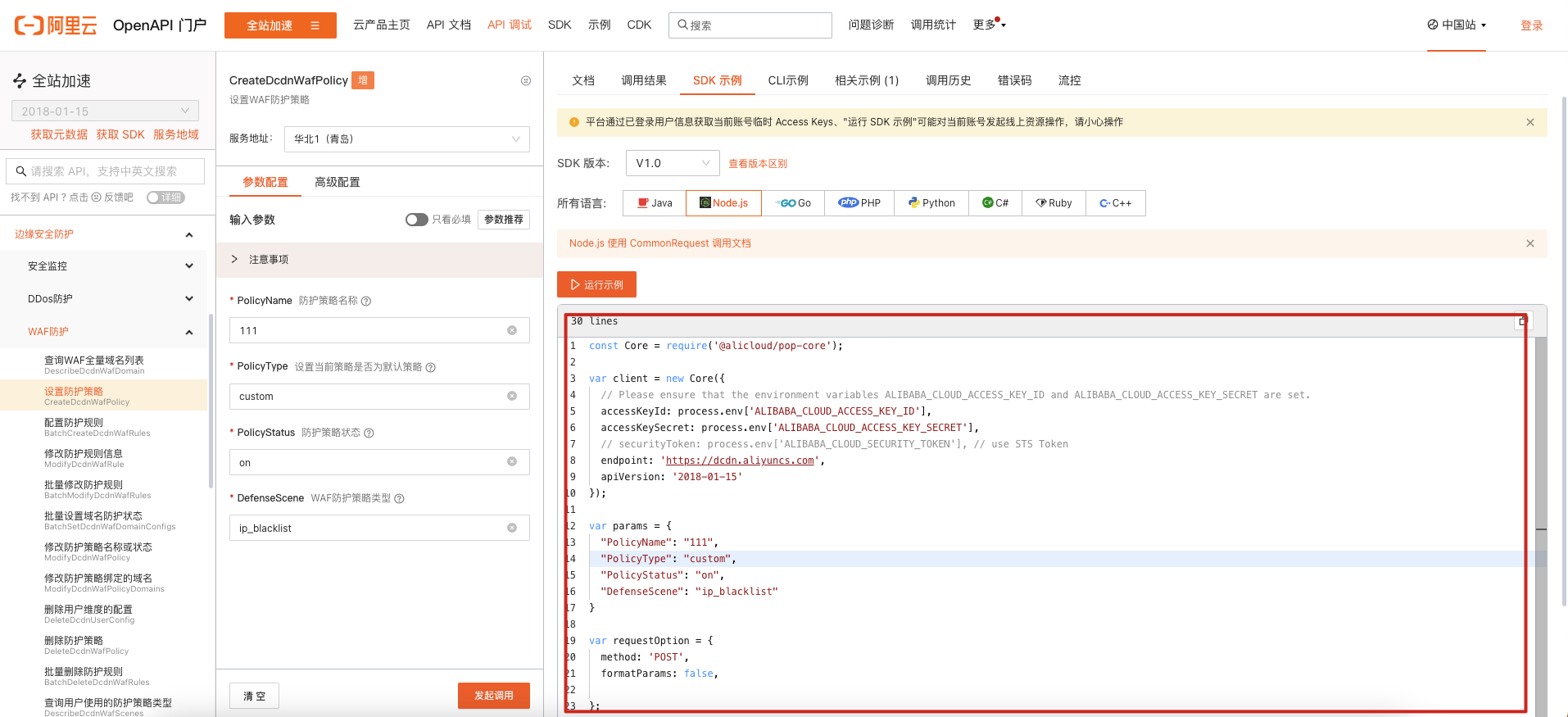This screenshot has width=1568, height=717.
Task: Open the 高级配置 tab
Action: coord(338,182)
